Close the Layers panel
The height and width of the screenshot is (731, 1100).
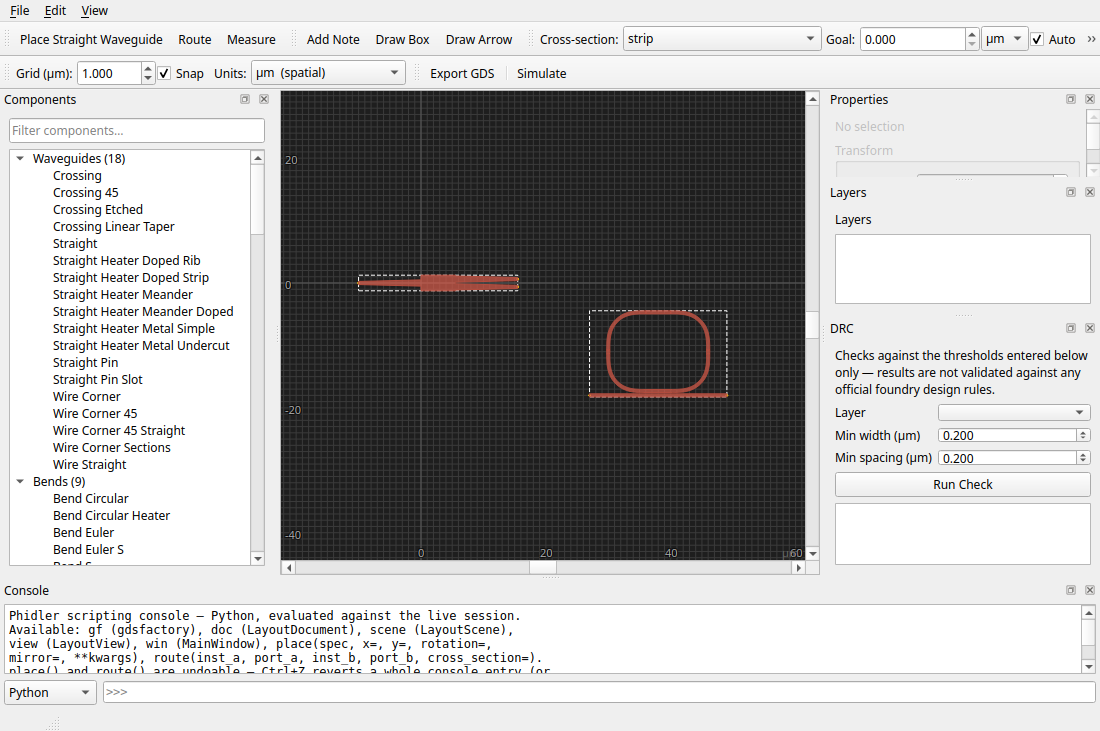[x=1089, y=192]
